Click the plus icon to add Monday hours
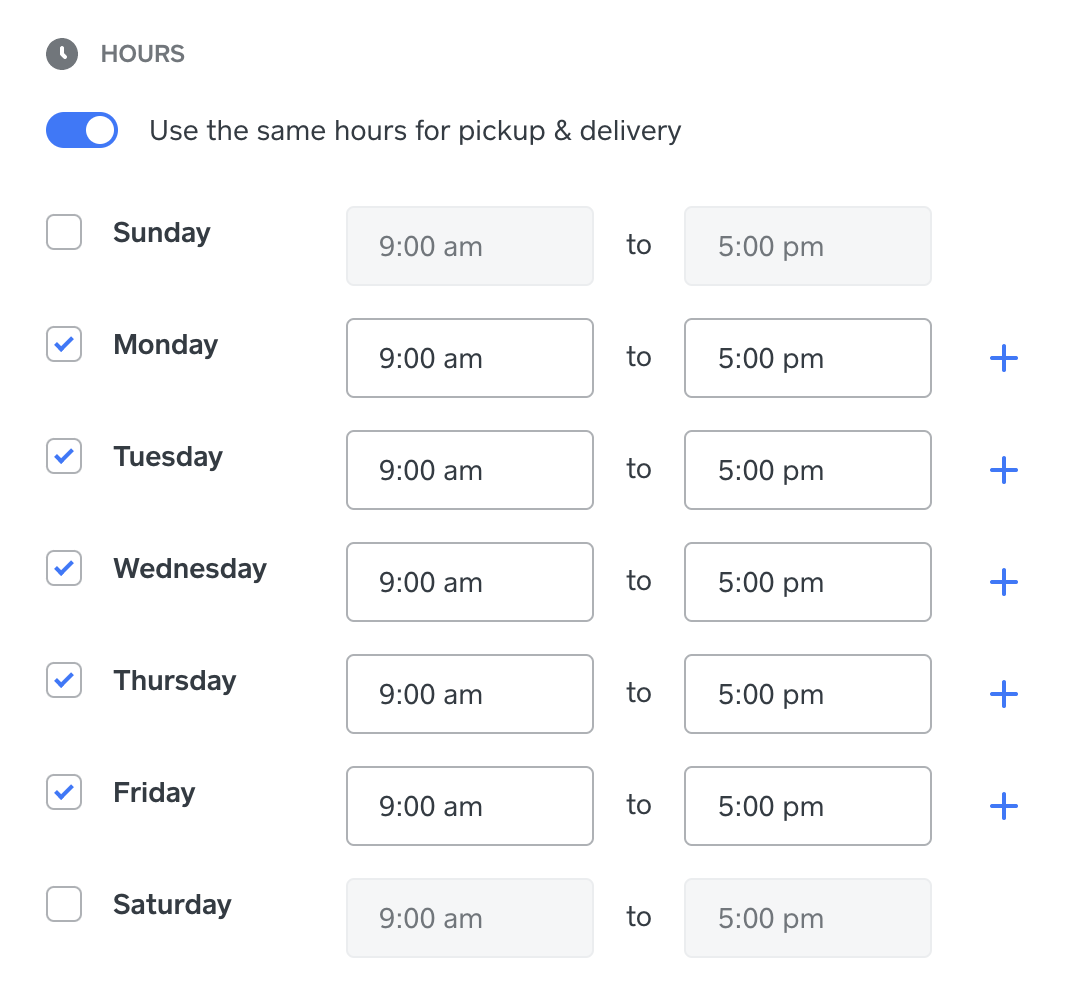Viewport: 1066px width, 988px height. pyautogui.click(x=1003, y=358)
